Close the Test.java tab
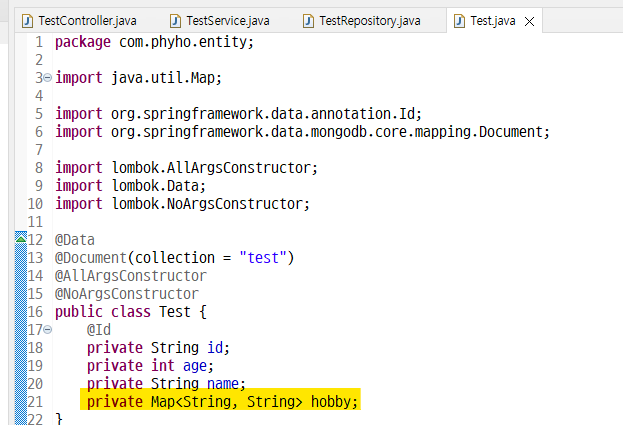Screen dimensions: 623x425 click(x=529, y=21)
